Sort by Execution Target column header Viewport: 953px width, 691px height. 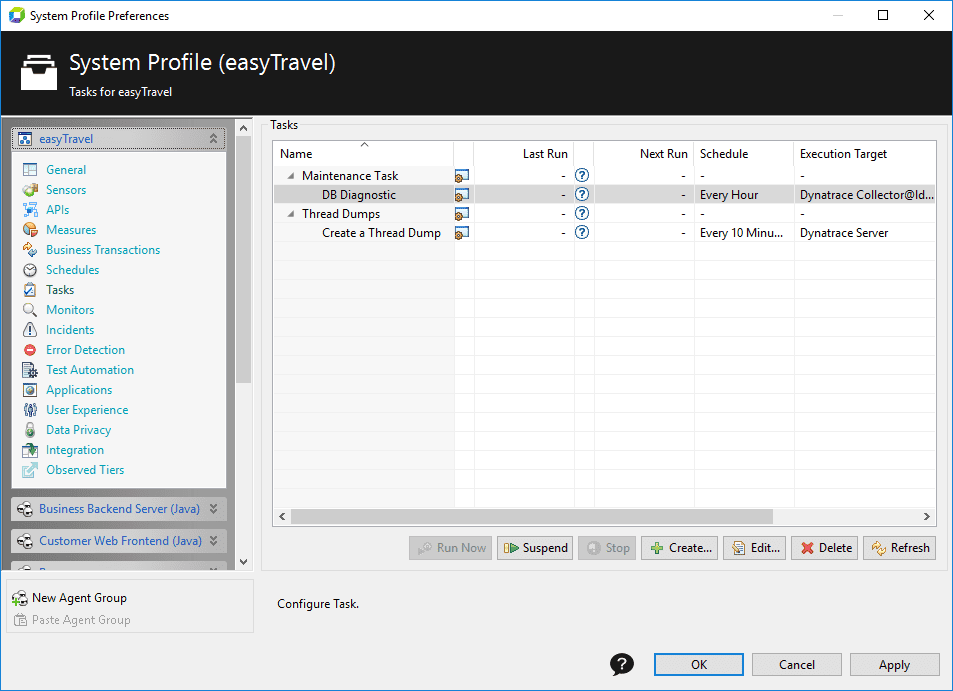click(x=864, y=154)
